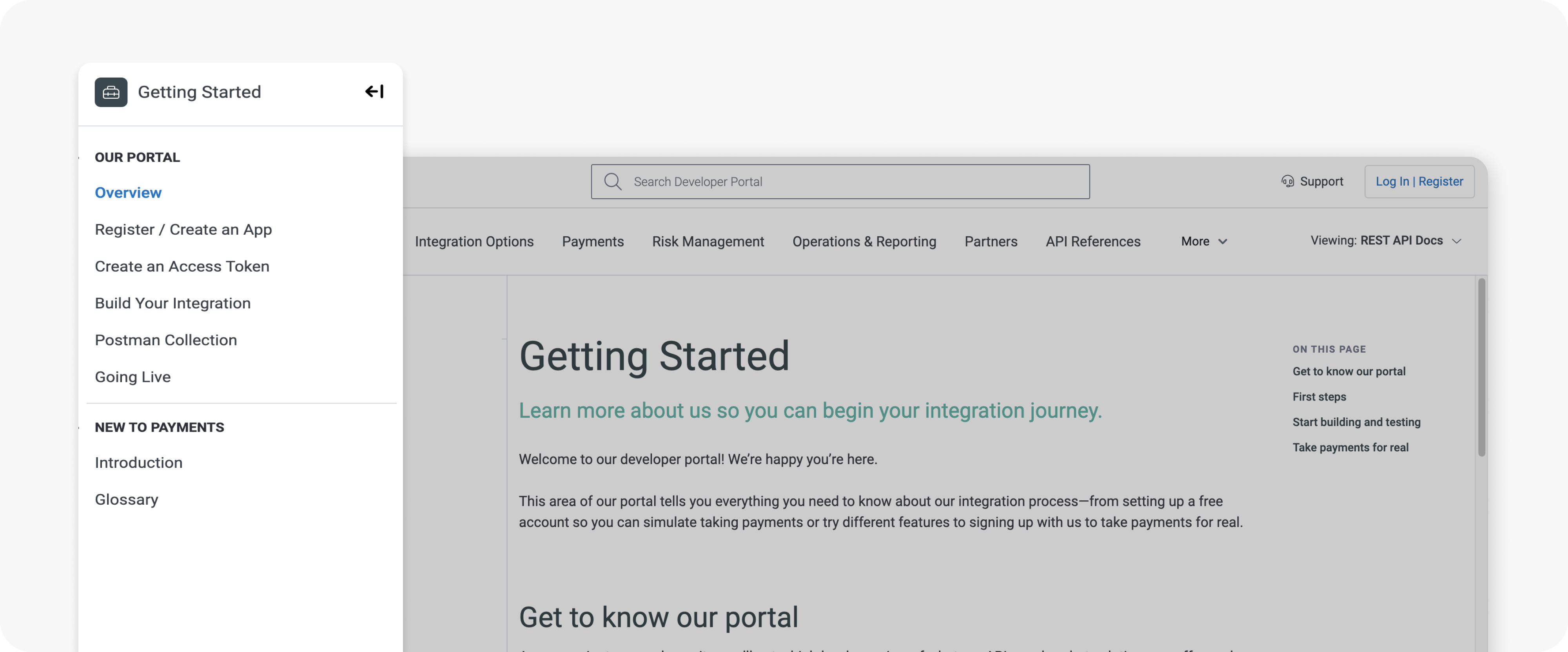This screenshot has height=652, width=1568.
Task: Open the Glossary under New to Payments
Action: (126, 499)
